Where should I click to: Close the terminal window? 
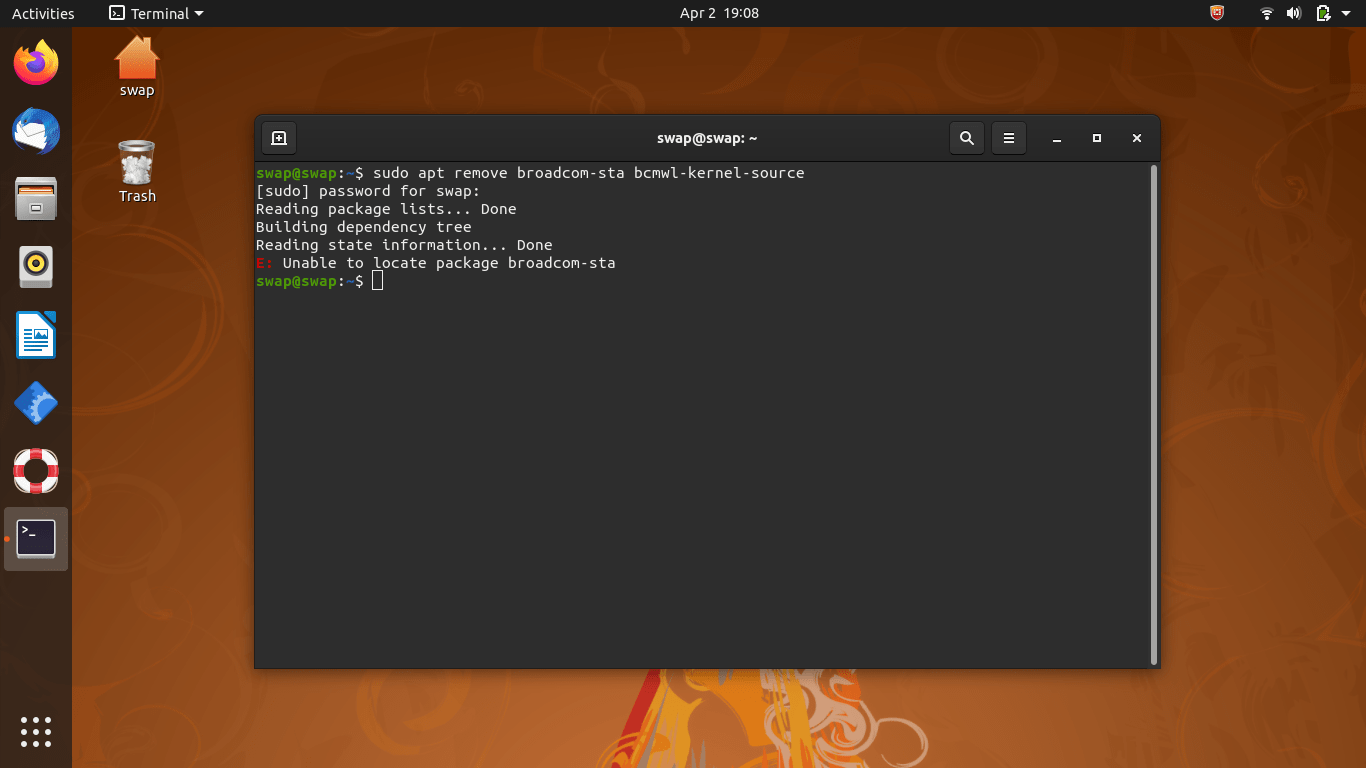point(1137,138)
